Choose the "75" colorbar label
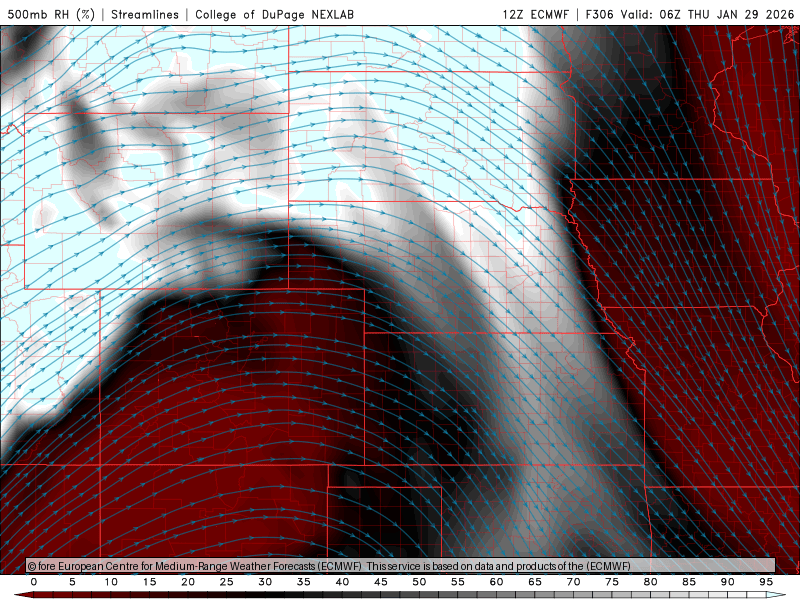Screen dimensions: 800x600 point(612,582)
